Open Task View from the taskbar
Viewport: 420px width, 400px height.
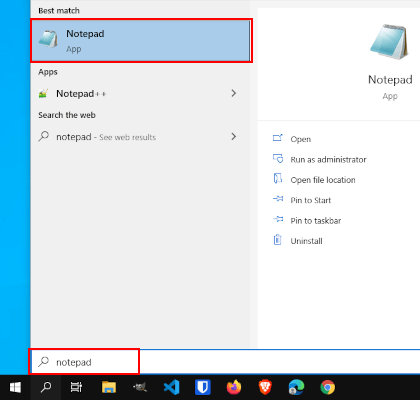[x=76, y=387]
